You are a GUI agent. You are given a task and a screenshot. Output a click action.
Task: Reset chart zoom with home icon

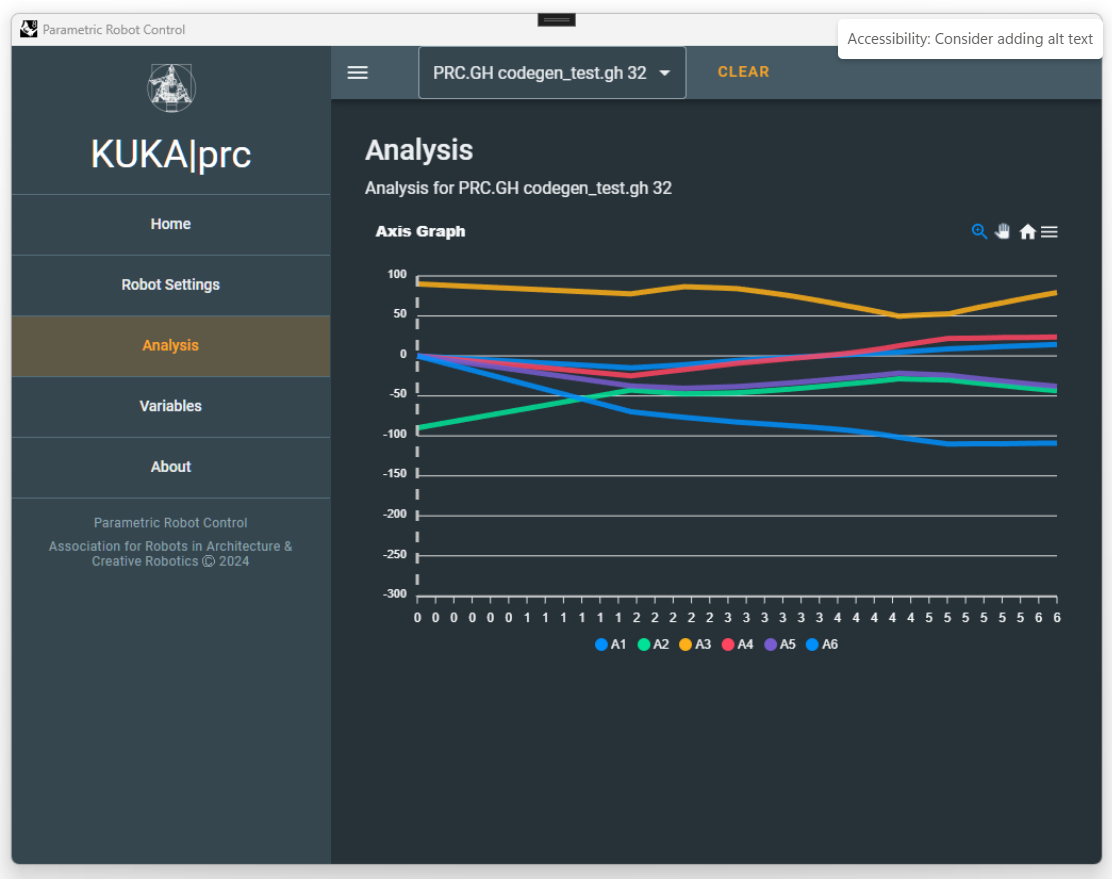click(1027, 232)
